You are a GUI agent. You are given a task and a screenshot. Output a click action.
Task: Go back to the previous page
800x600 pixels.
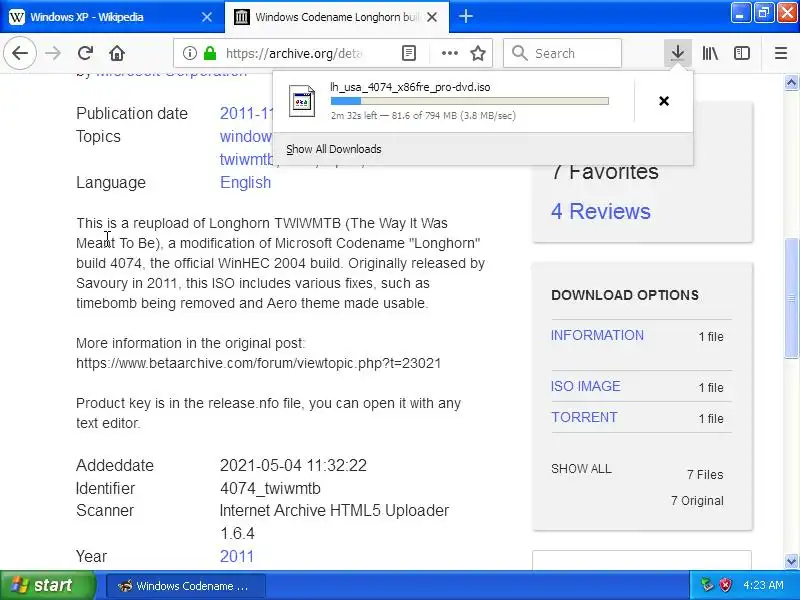(x=20, y=53)
